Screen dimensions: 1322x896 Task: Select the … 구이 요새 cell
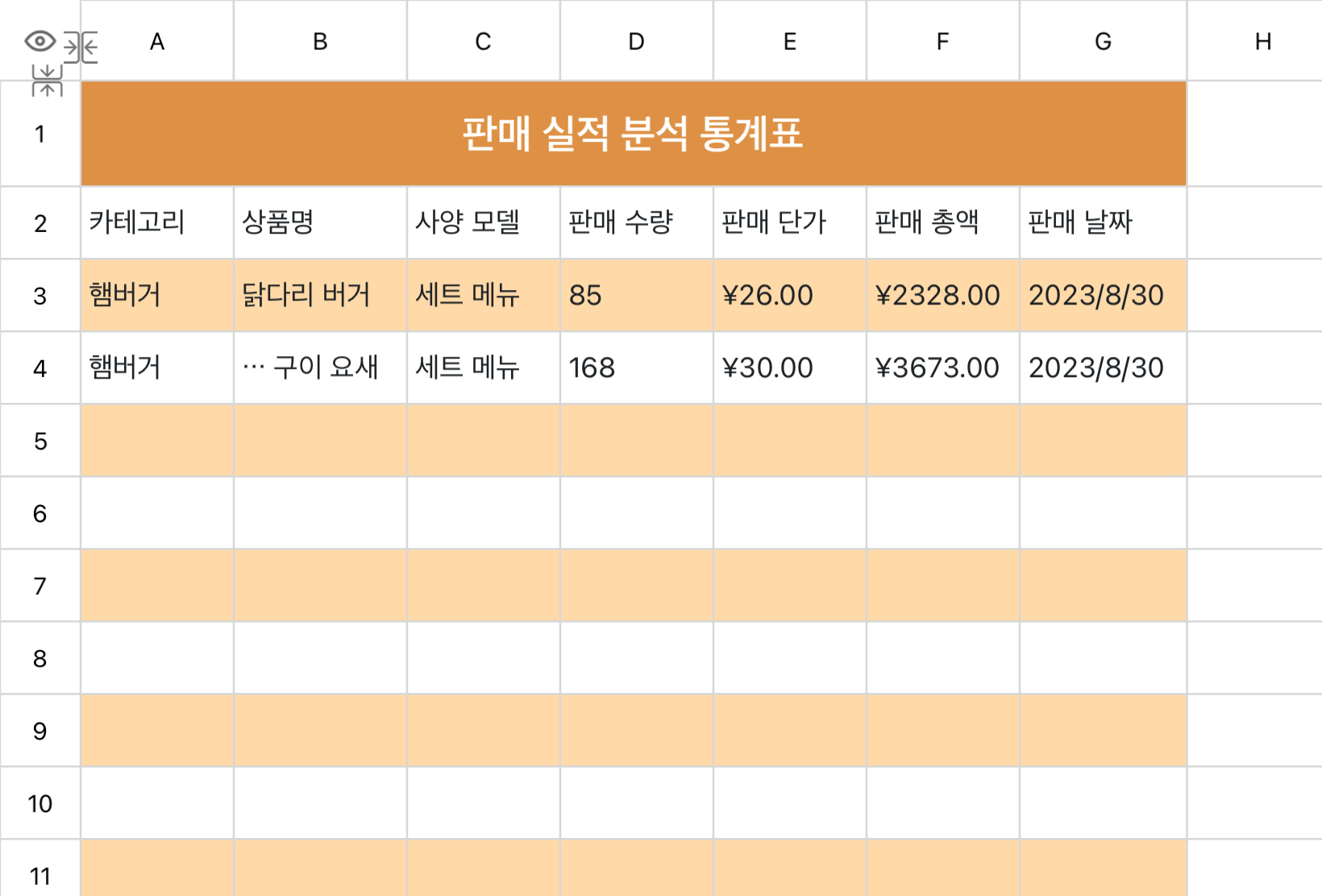tap(320, 368)
